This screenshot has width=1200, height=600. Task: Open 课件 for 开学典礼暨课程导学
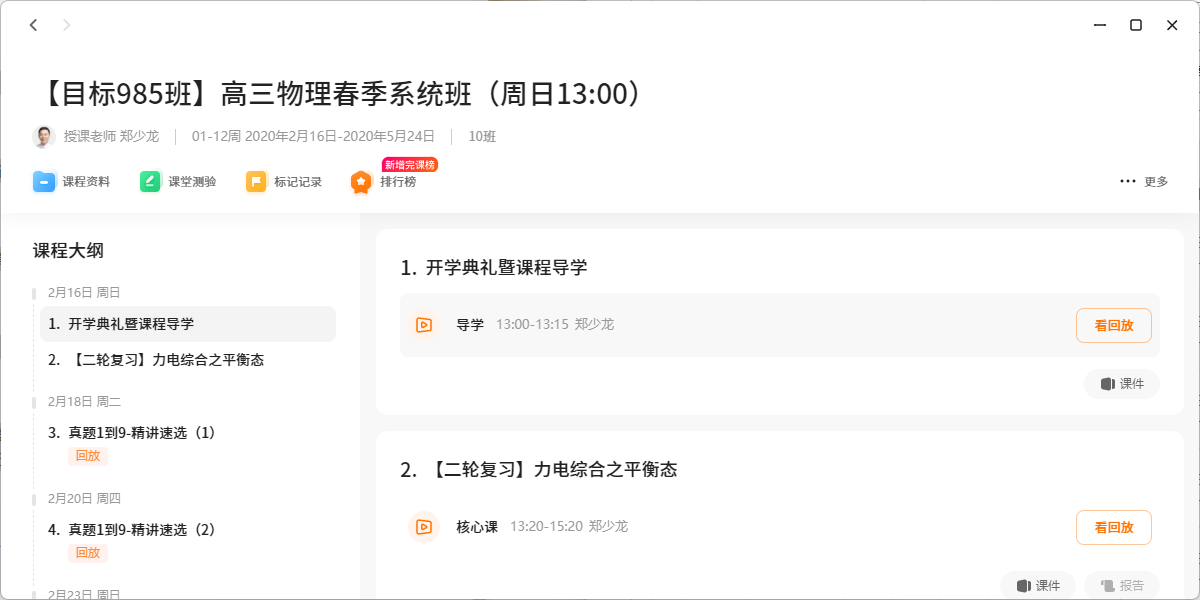tap(1122, 384)
